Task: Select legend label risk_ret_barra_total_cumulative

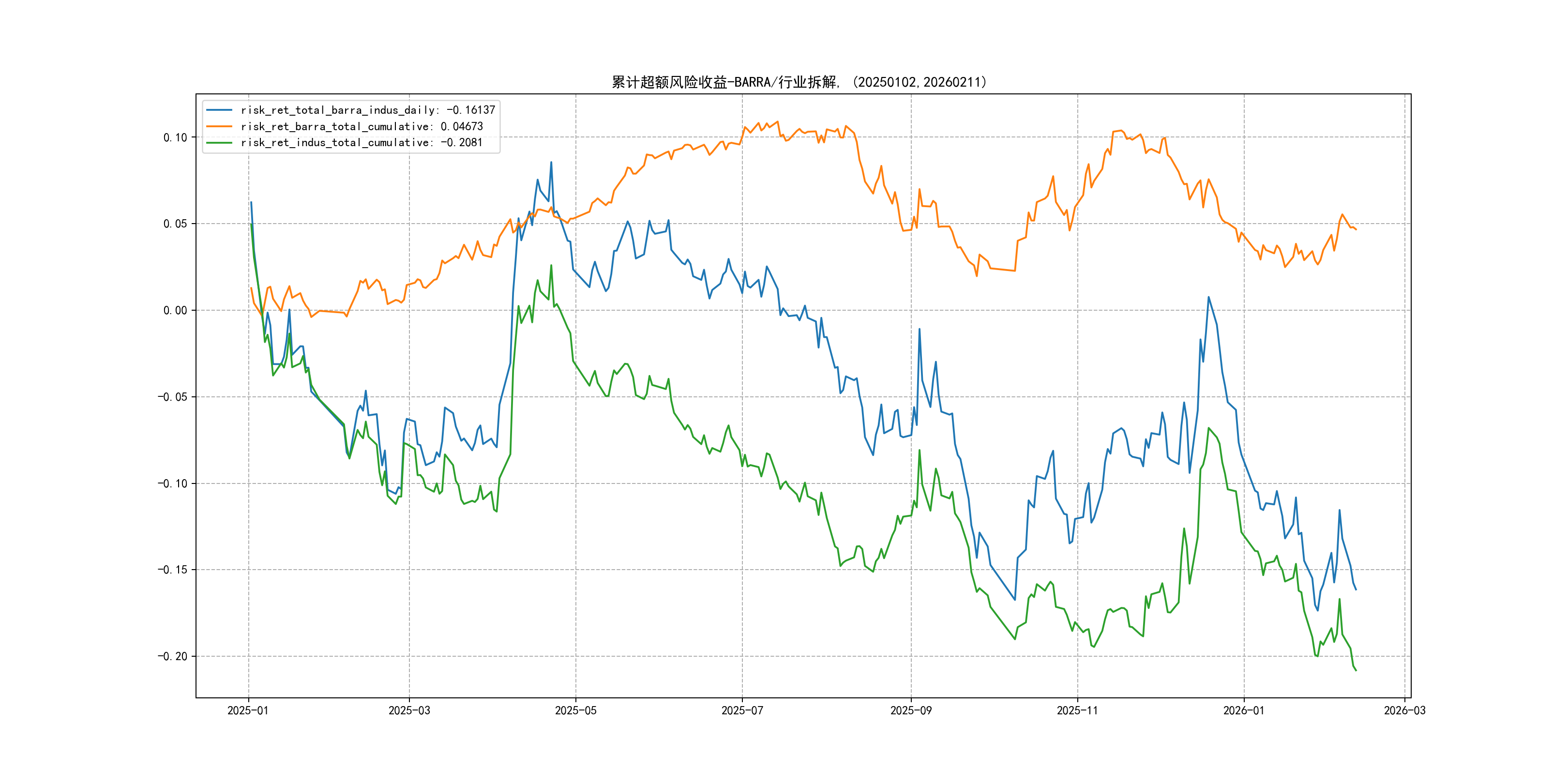Action: point(362,127)
